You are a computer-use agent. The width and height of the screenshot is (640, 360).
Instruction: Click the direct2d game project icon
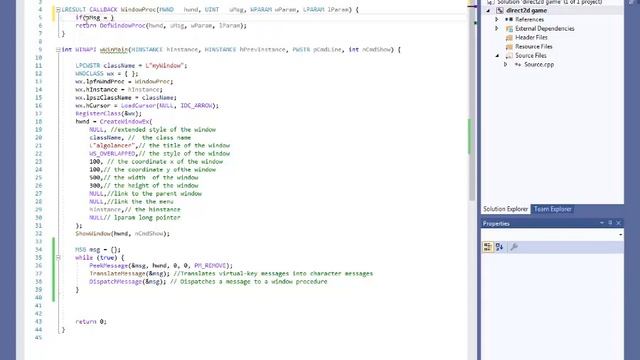(500, 11)
